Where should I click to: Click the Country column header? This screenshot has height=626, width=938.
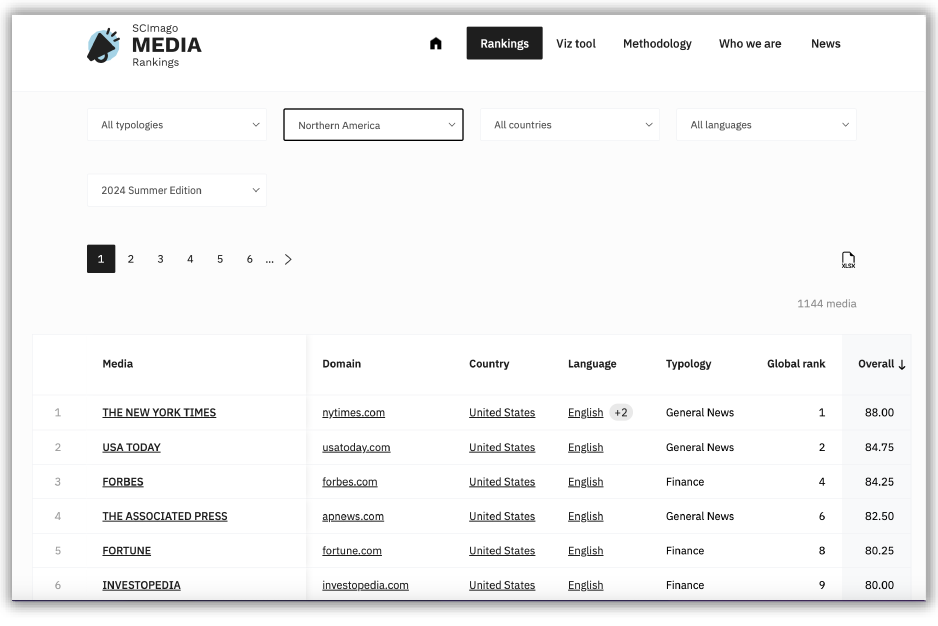point(489,364)
